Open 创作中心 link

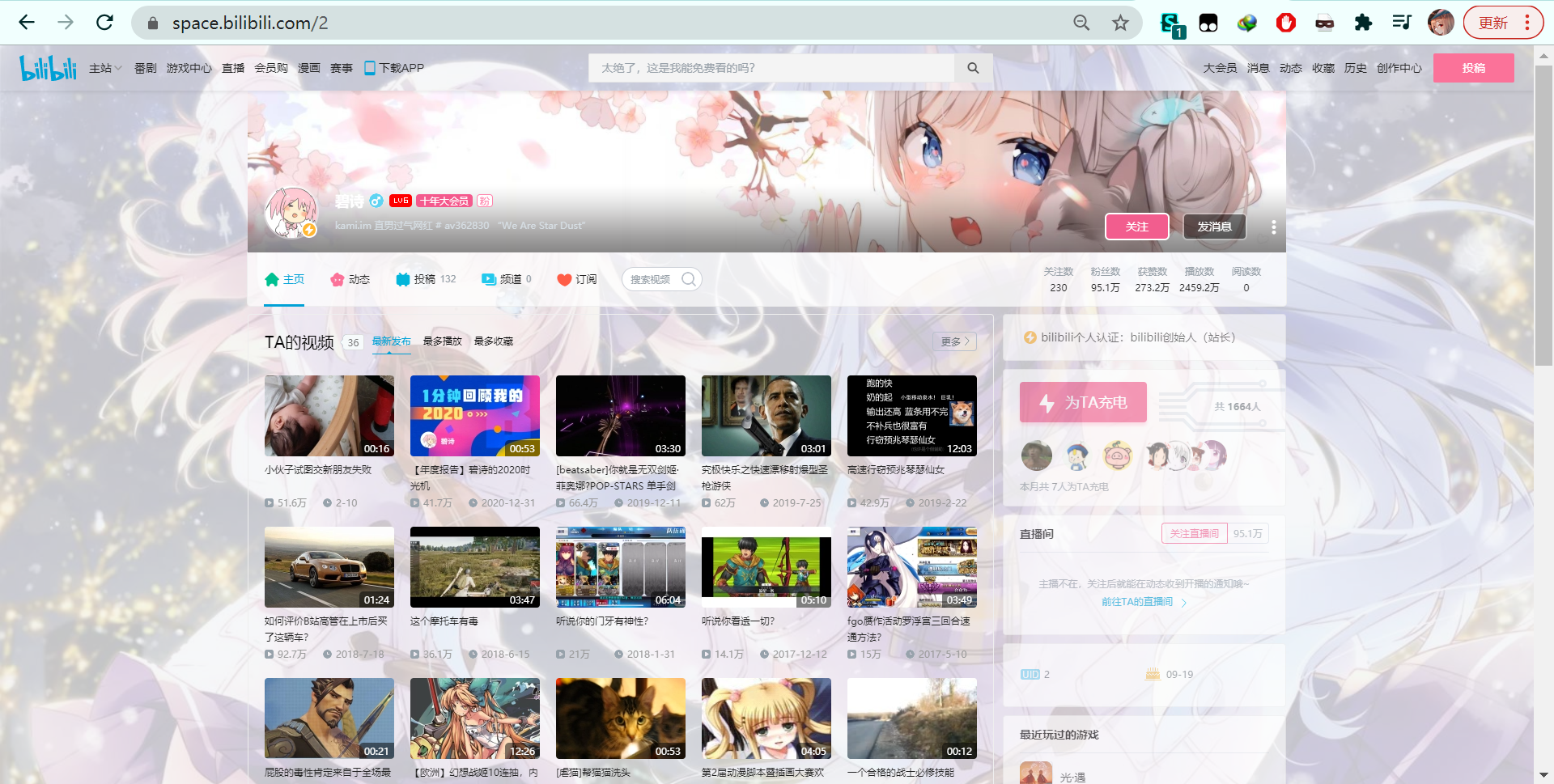[x=1399, y=68]
